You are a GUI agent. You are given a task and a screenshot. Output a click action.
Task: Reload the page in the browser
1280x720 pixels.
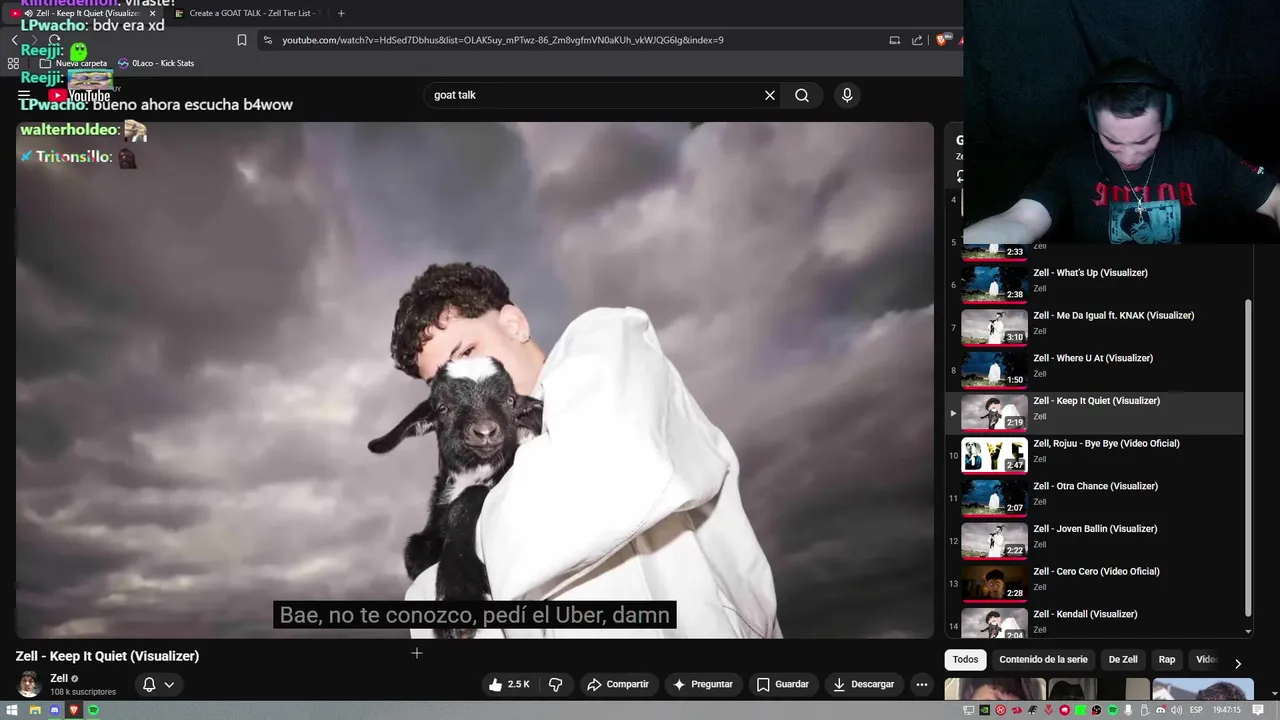pyautogui.click(x=54, y=40)
